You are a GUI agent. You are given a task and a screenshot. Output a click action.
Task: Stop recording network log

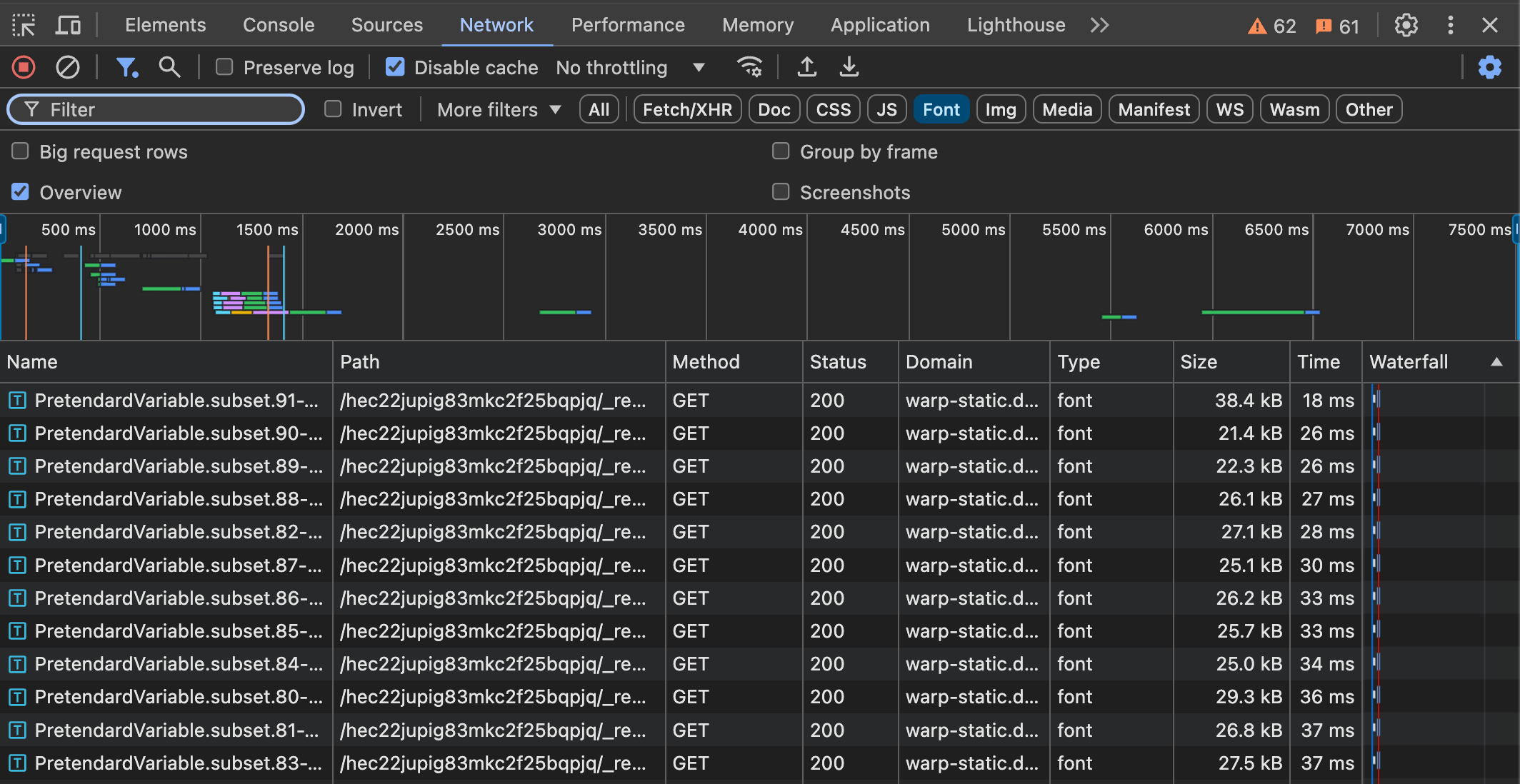pos(24,68)
